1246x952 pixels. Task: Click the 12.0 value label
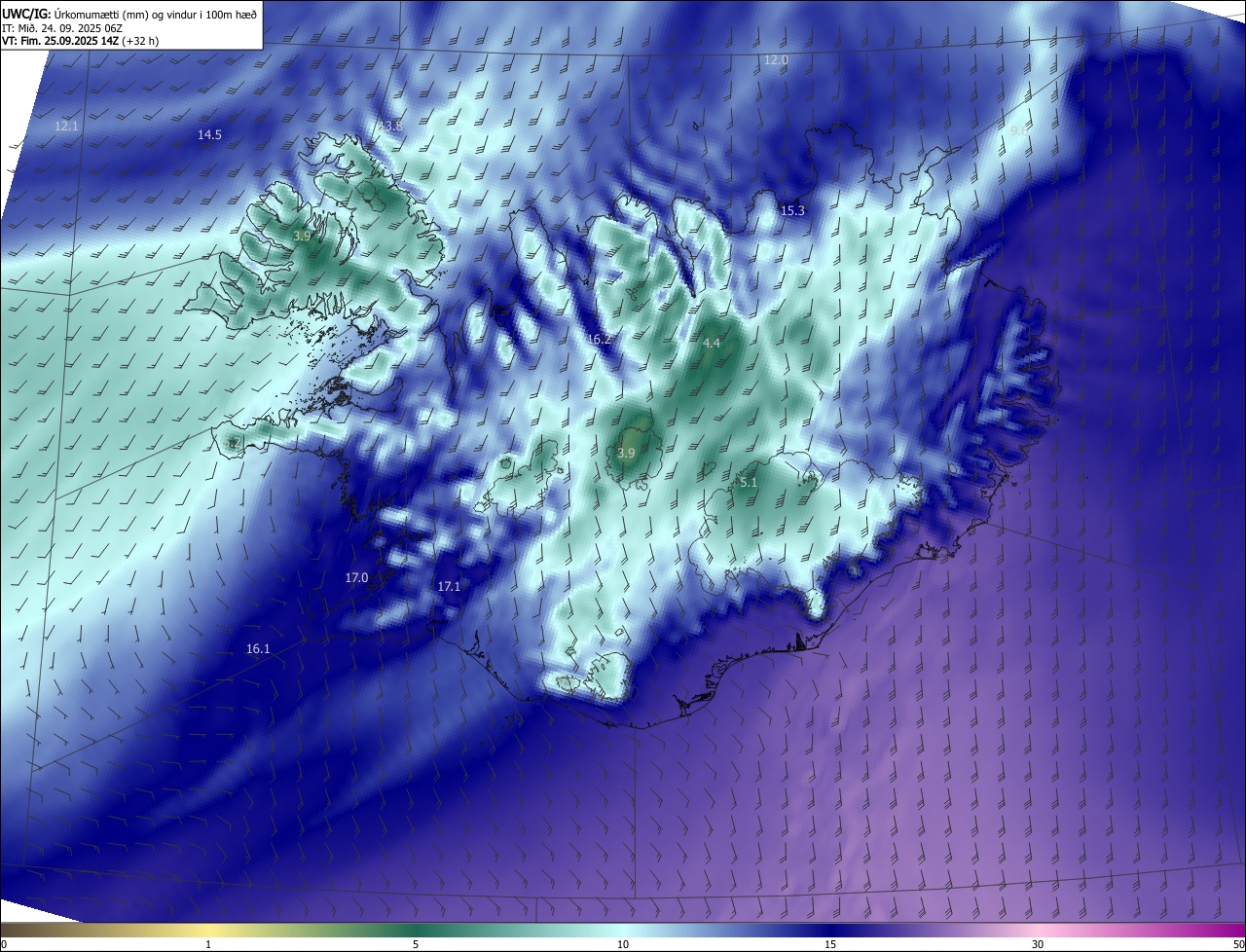pyautogui.click(x=776, y=60)
